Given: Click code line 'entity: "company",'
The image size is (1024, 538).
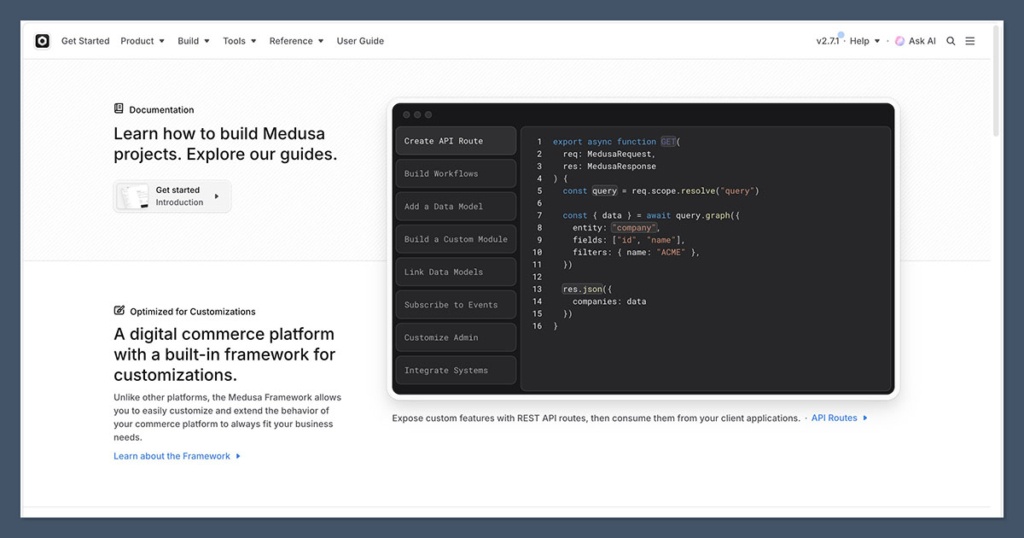Looking at the screenshot, I should [x=616, y=228].
